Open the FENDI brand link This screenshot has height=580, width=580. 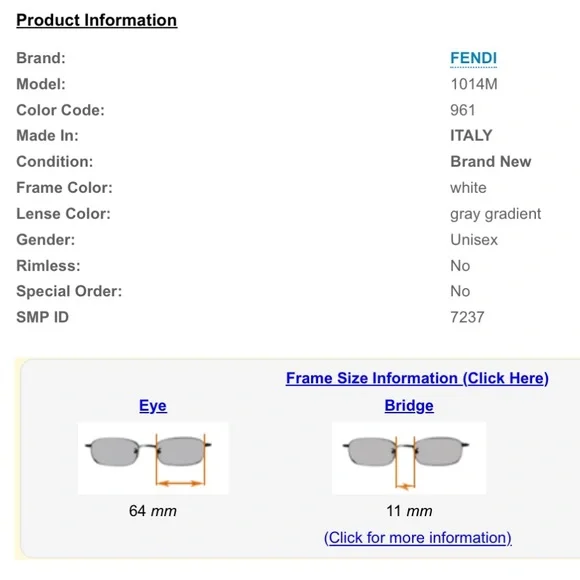473,58
